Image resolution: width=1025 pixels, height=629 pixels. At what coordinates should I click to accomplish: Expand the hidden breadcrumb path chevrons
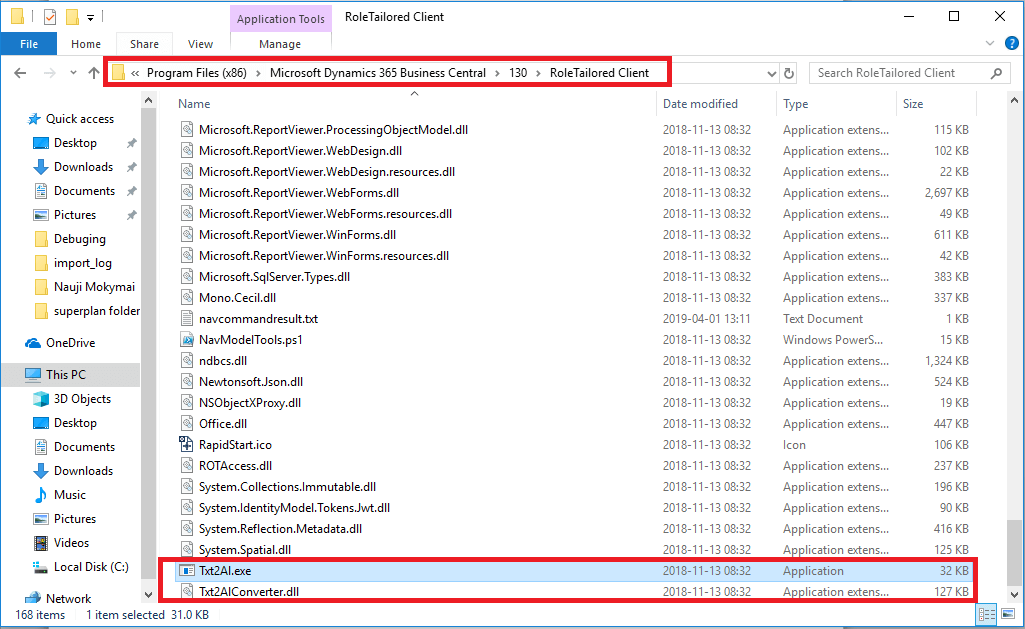click(135, 73)
